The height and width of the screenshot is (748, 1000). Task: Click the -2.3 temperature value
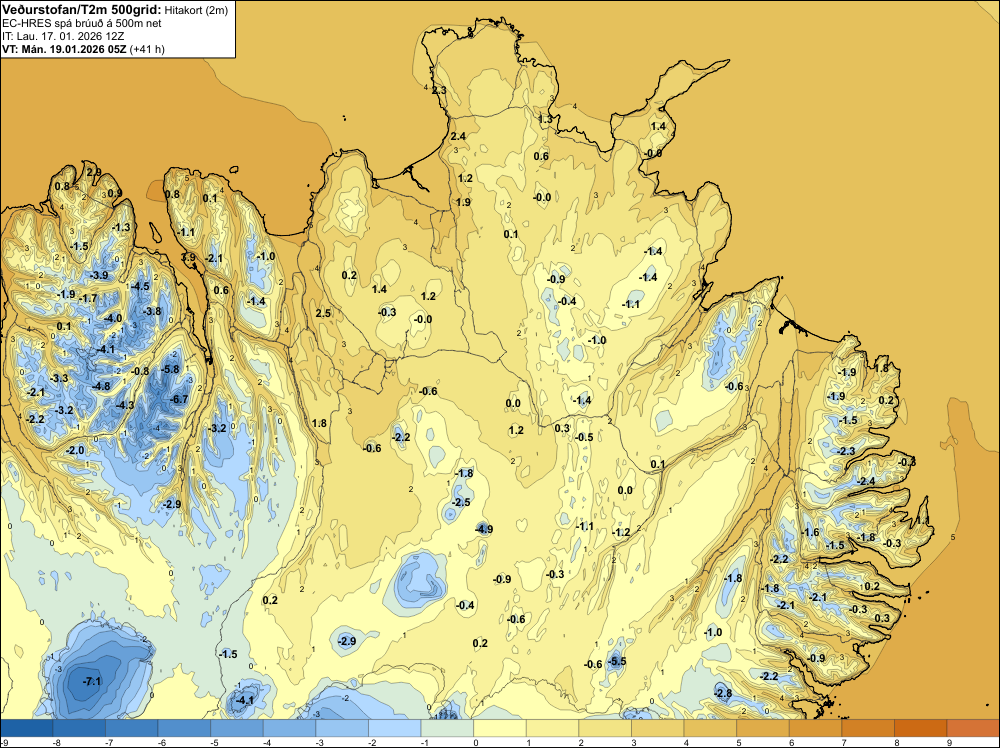pyautogui.click(x=845, y=451)
